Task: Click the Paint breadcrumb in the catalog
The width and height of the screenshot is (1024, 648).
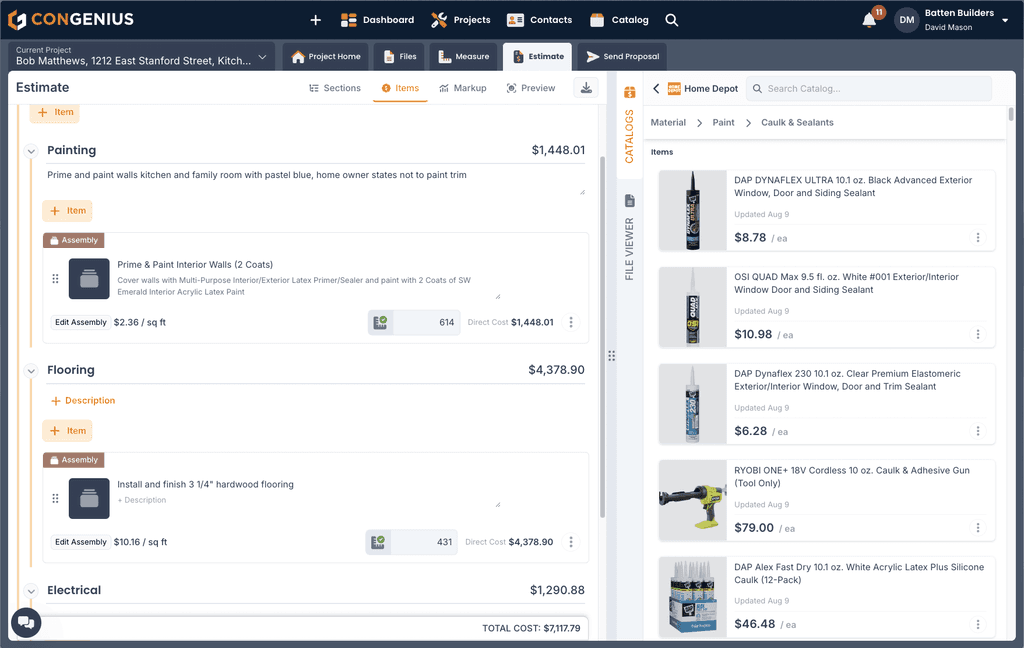Action: 722,122
